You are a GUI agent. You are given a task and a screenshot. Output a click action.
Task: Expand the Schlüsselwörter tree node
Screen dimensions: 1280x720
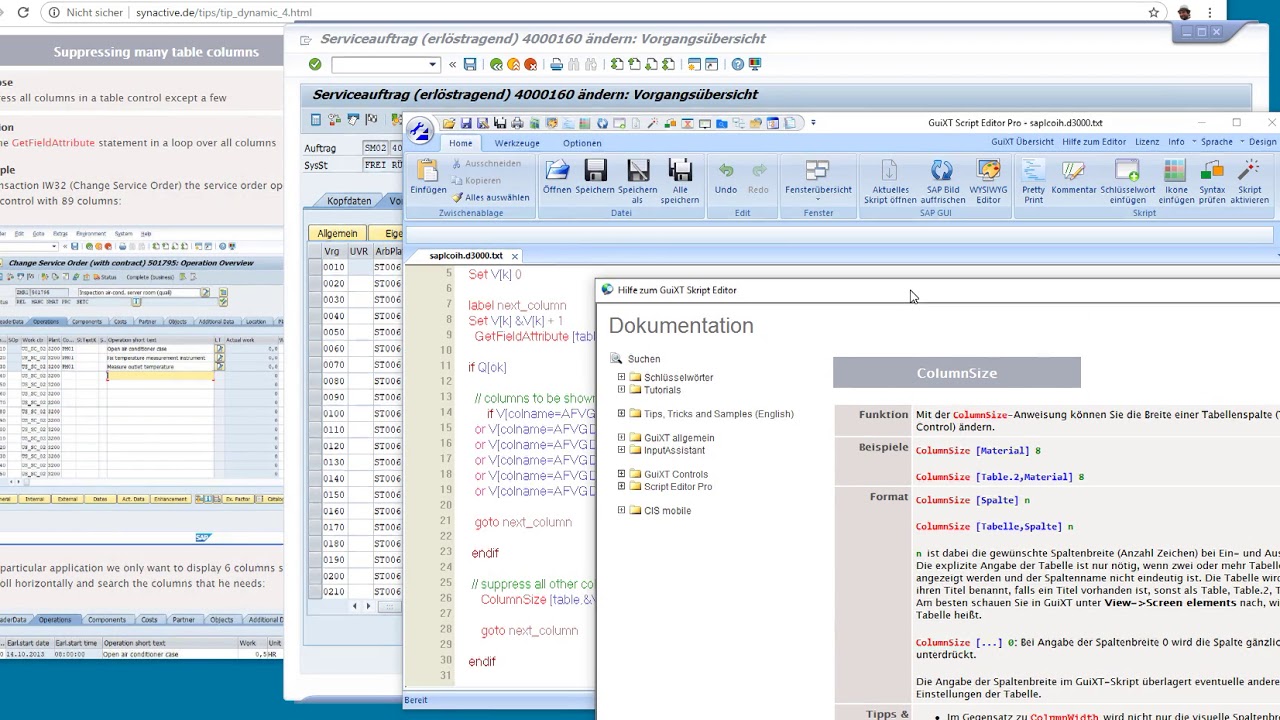(x=621, y=377)
